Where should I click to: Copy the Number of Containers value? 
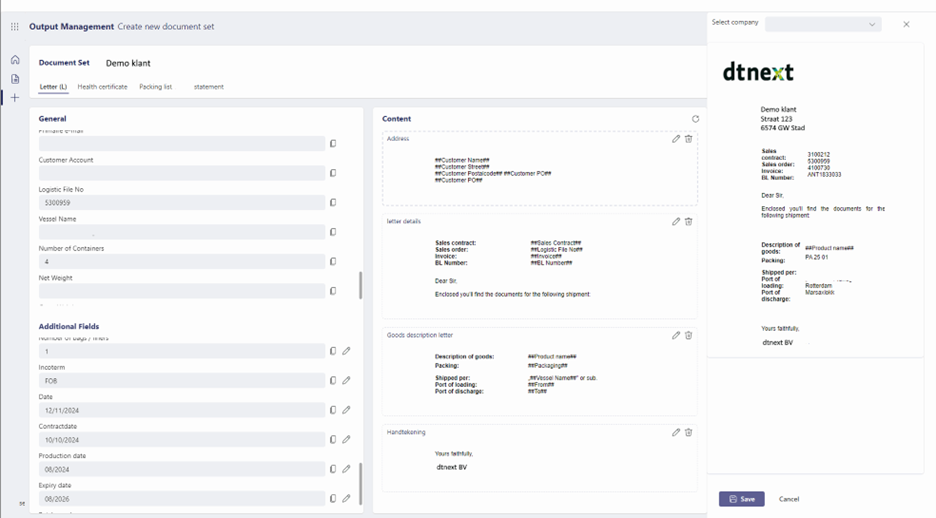tap(333, 261)
